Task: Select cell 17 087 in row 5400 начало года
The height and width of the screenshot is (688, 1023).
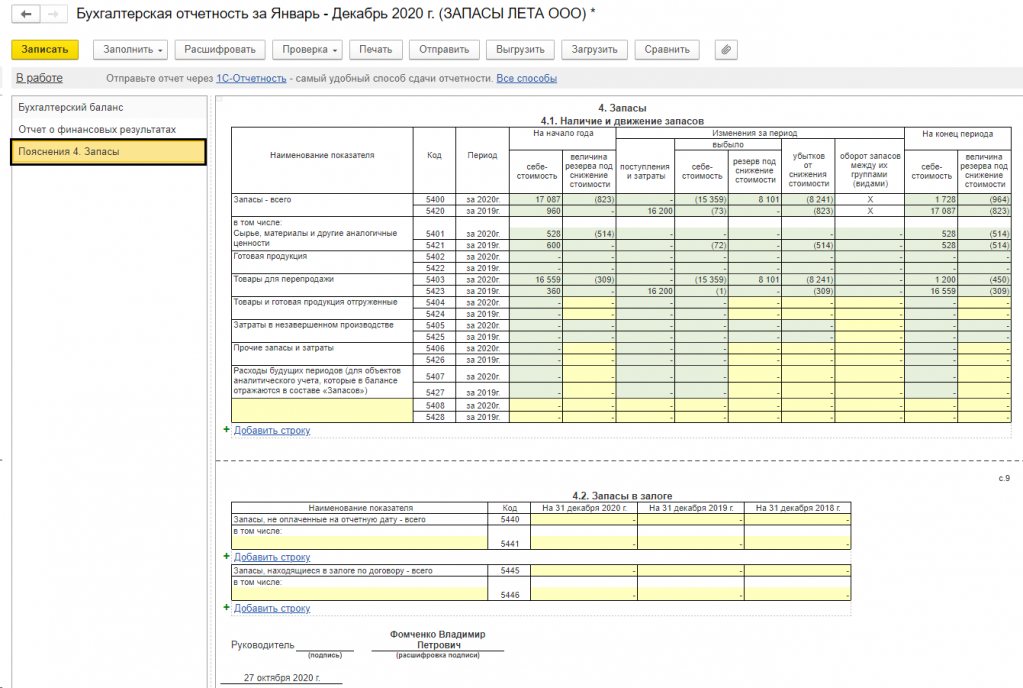Action: click(536, 200)
